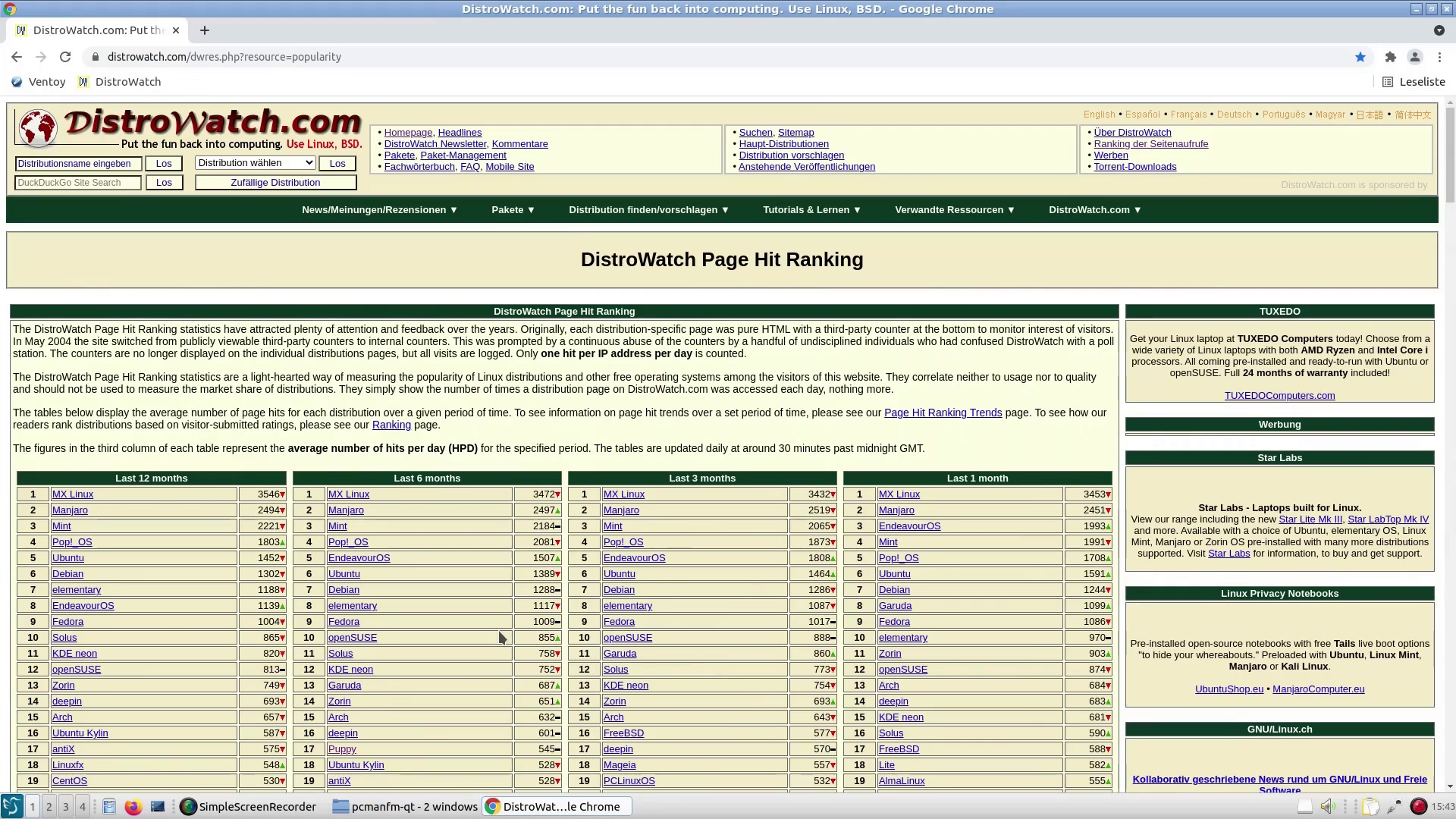Click Los next to distribution dropdown

[x=337, y=163]
